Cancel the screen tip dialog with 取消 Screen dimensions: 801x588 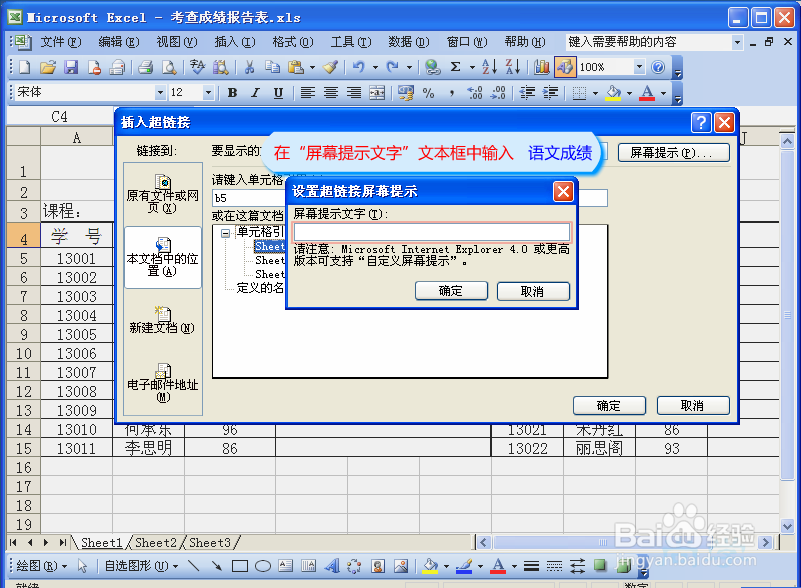coord(533,291)
